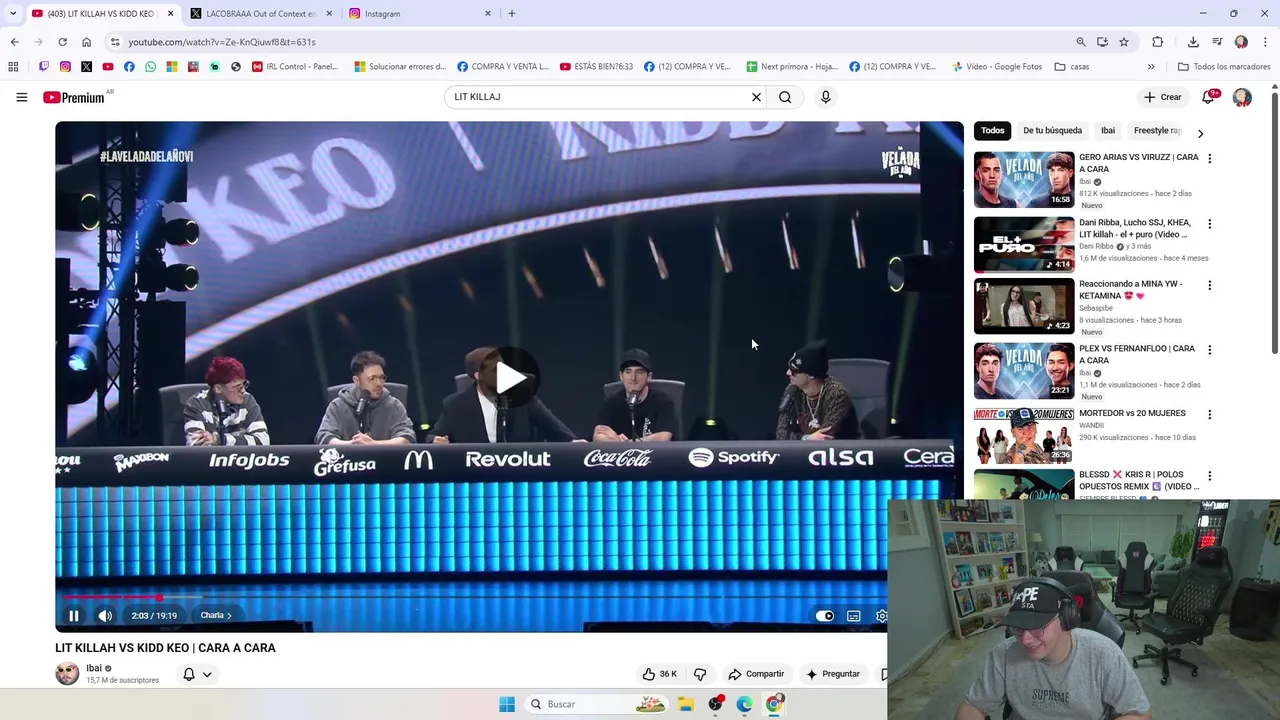Open the tab search dropdown arrow
This screenshot has height=720, width=1280.
pyautogui.click(x=13, y=13)
